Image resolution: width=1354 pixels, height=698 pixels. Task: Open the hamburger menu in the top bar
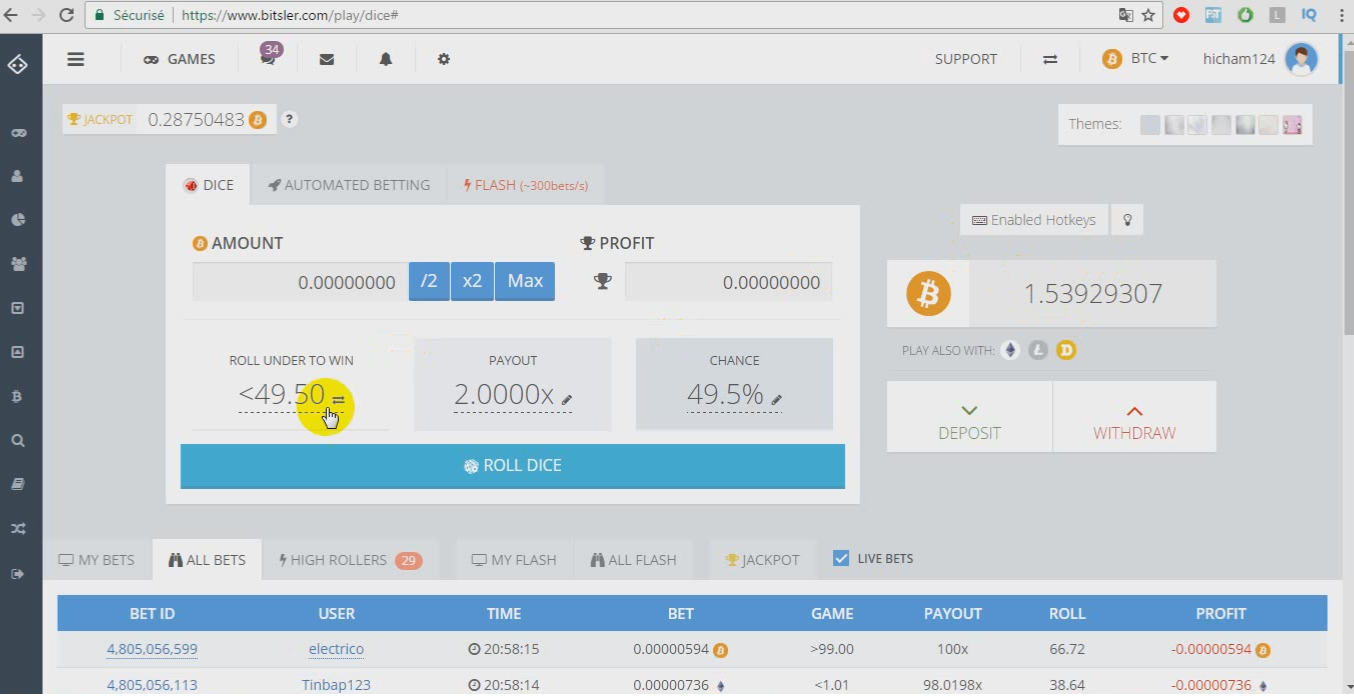click(x=76, y=59)
